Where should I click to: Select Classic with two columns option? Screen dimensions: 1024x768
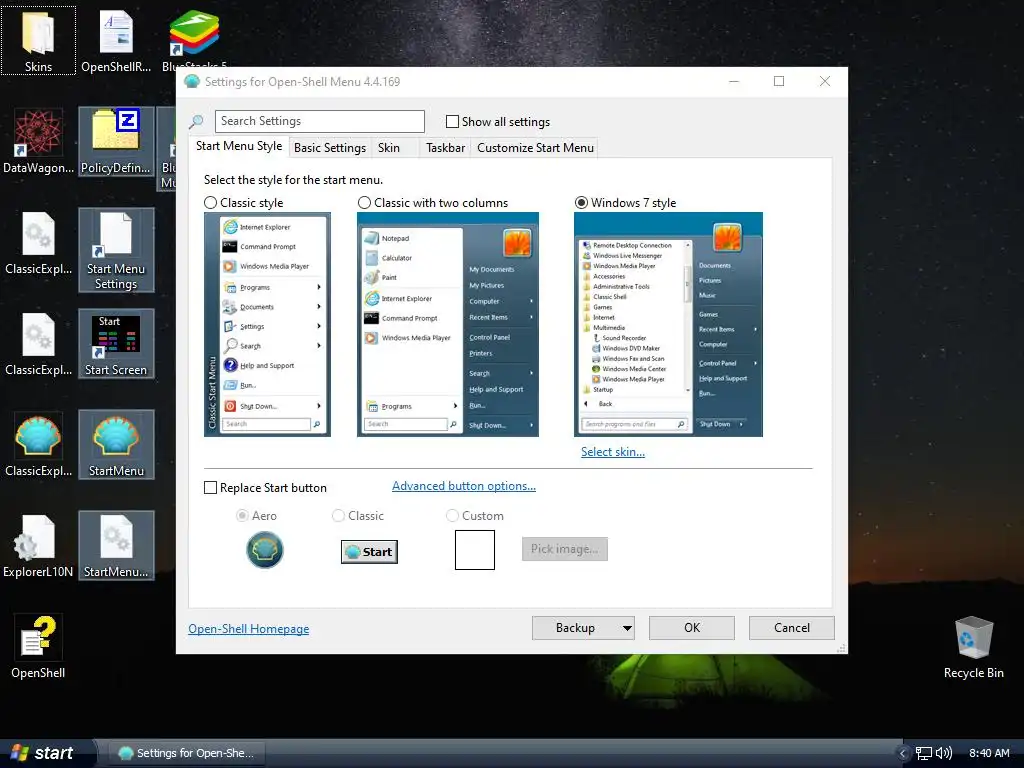click(x=364, y=203)
